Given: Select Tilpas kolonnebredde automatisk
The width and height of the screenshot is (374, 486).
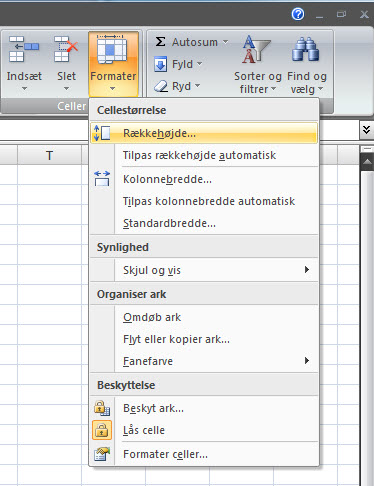Looking at the screenshot, I should tap(204, 201).
